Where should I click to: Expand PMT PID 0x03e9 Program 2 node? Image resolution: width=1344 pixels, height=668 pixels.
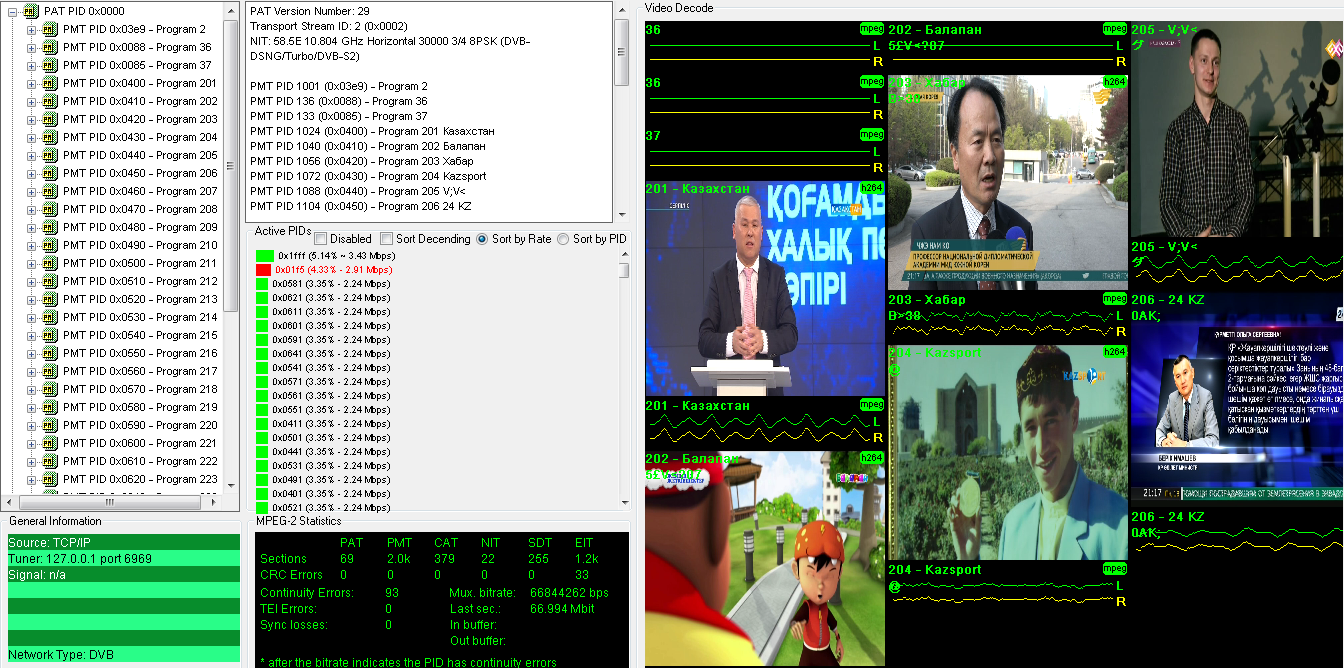[x=31, y=29]
